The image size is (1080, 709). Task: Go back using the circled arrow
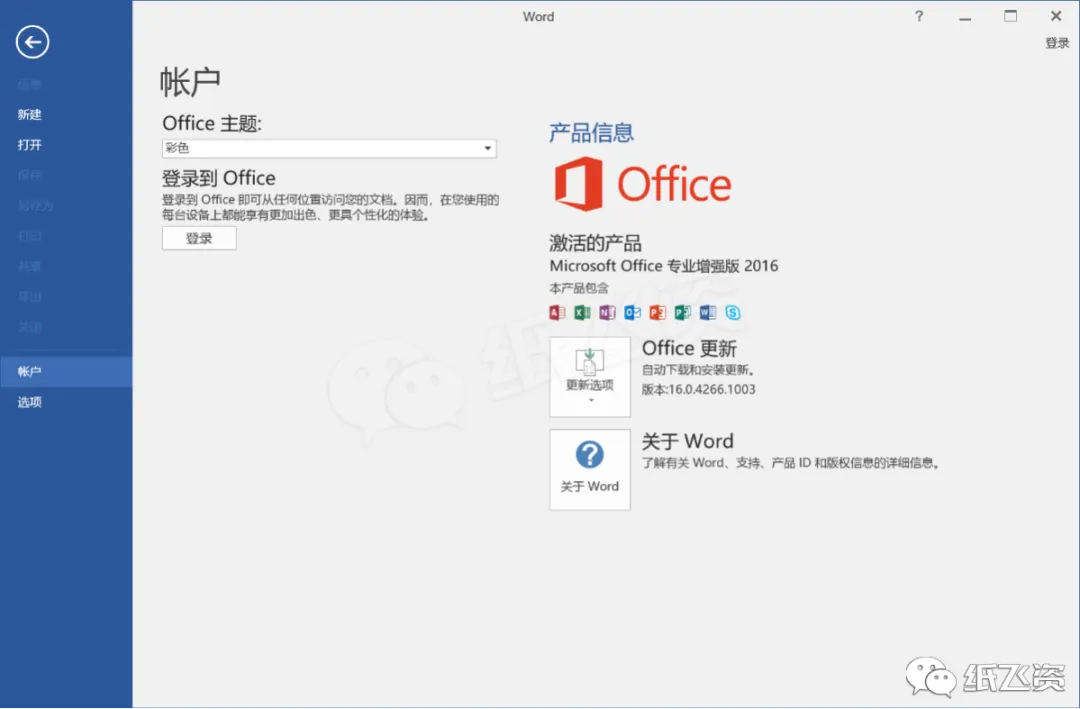[32, 42]
